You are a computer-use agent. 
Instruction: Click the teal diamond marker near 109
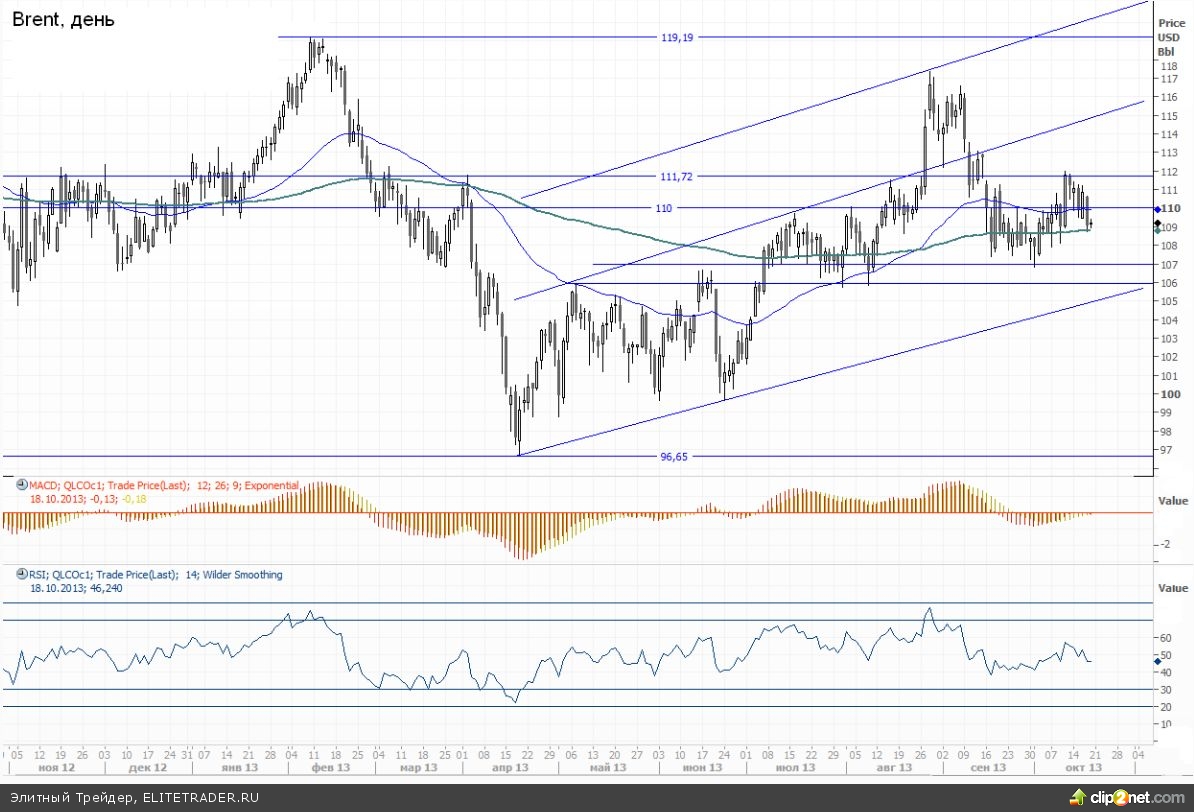1156,230
